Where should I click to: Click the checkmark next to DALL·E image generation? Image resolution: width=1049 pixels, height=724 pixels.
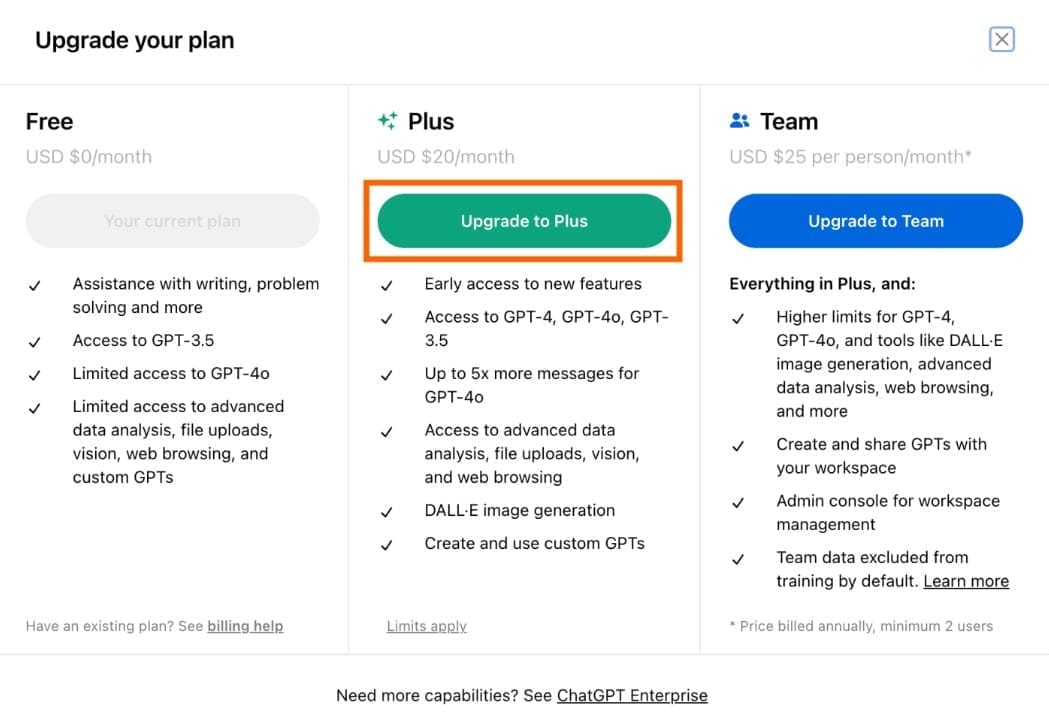pos(387,512)
